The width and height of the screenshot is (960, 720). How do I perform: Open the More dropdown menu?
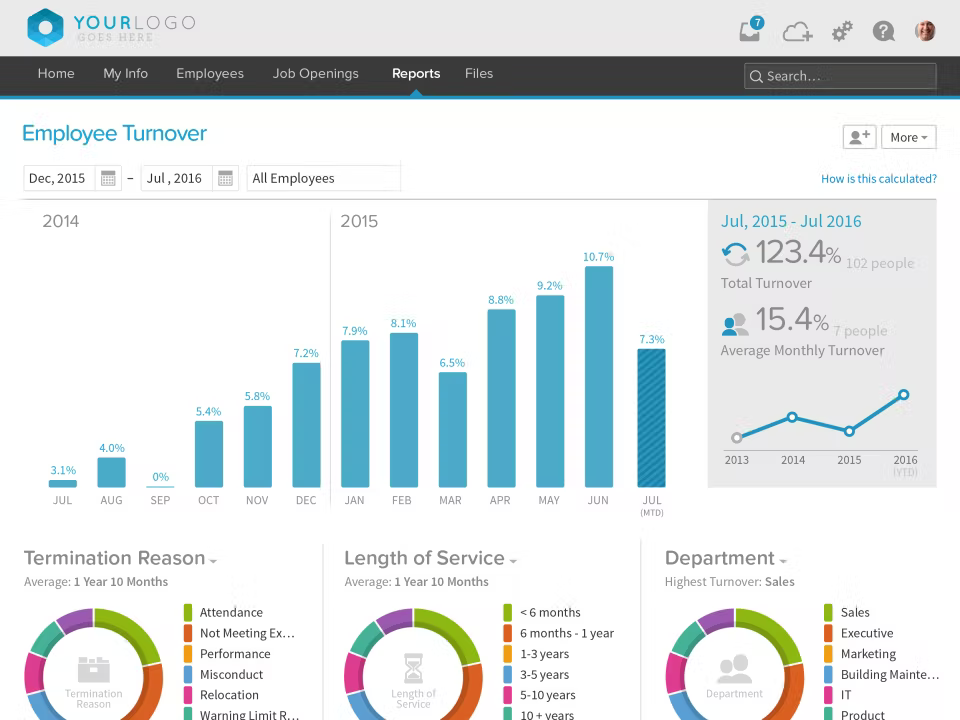(908, 137)
